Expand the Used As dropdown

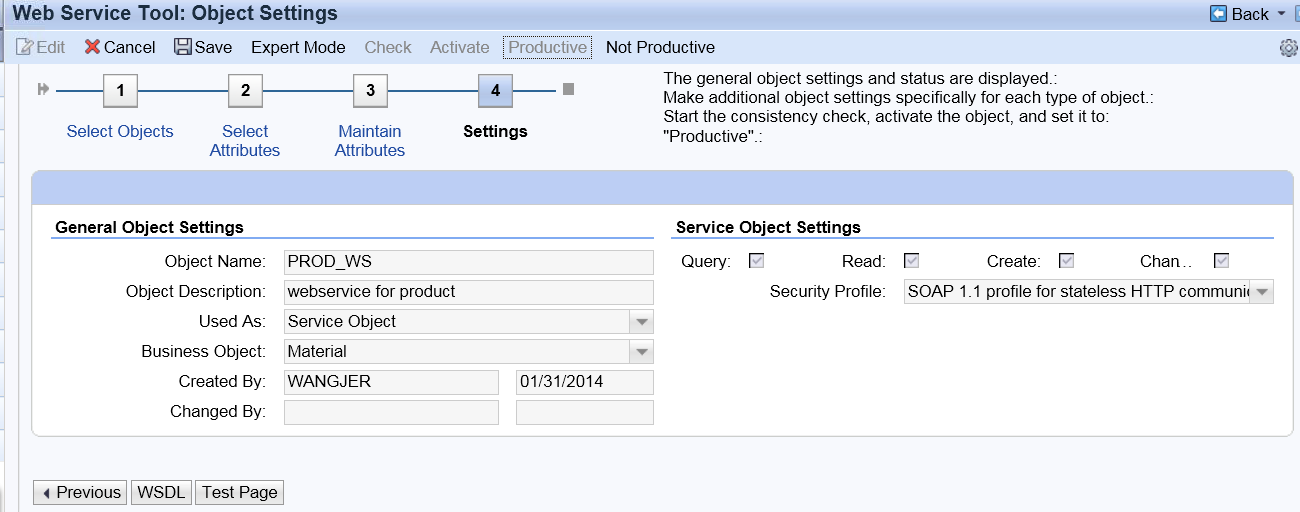pos(641,322)
